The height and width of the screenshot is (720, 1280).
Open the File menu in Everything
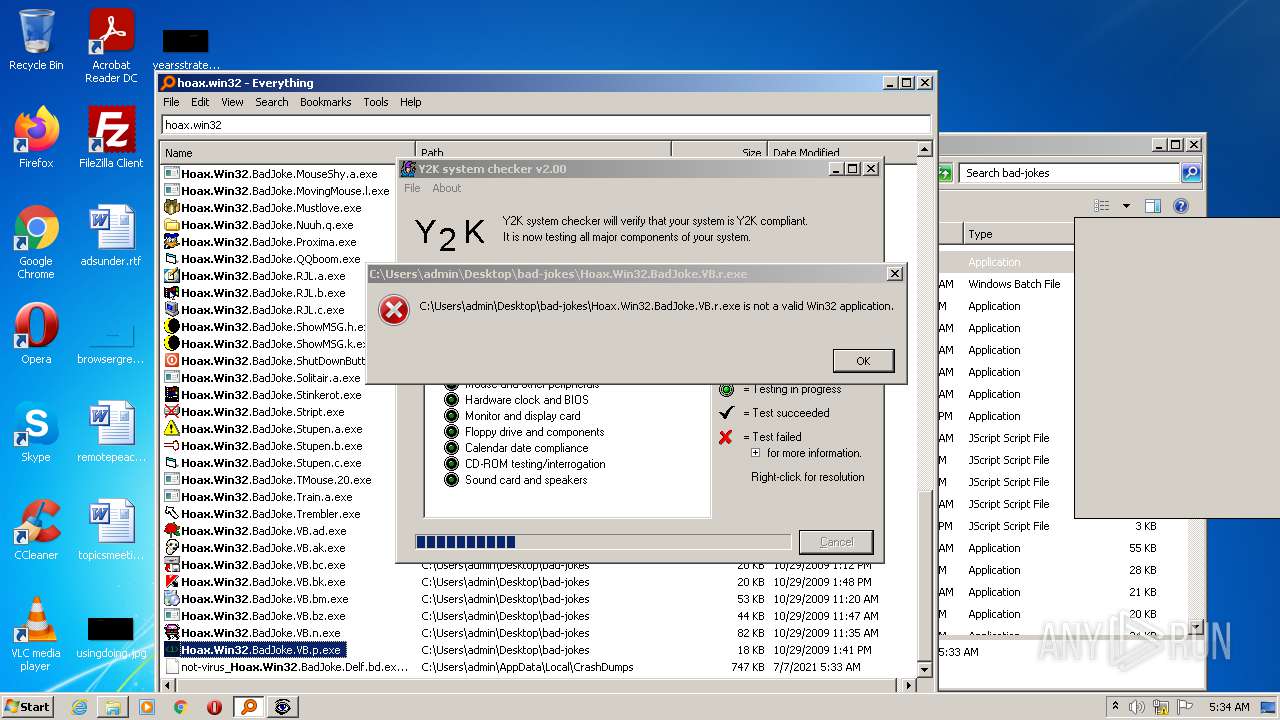tap(171, 102)
